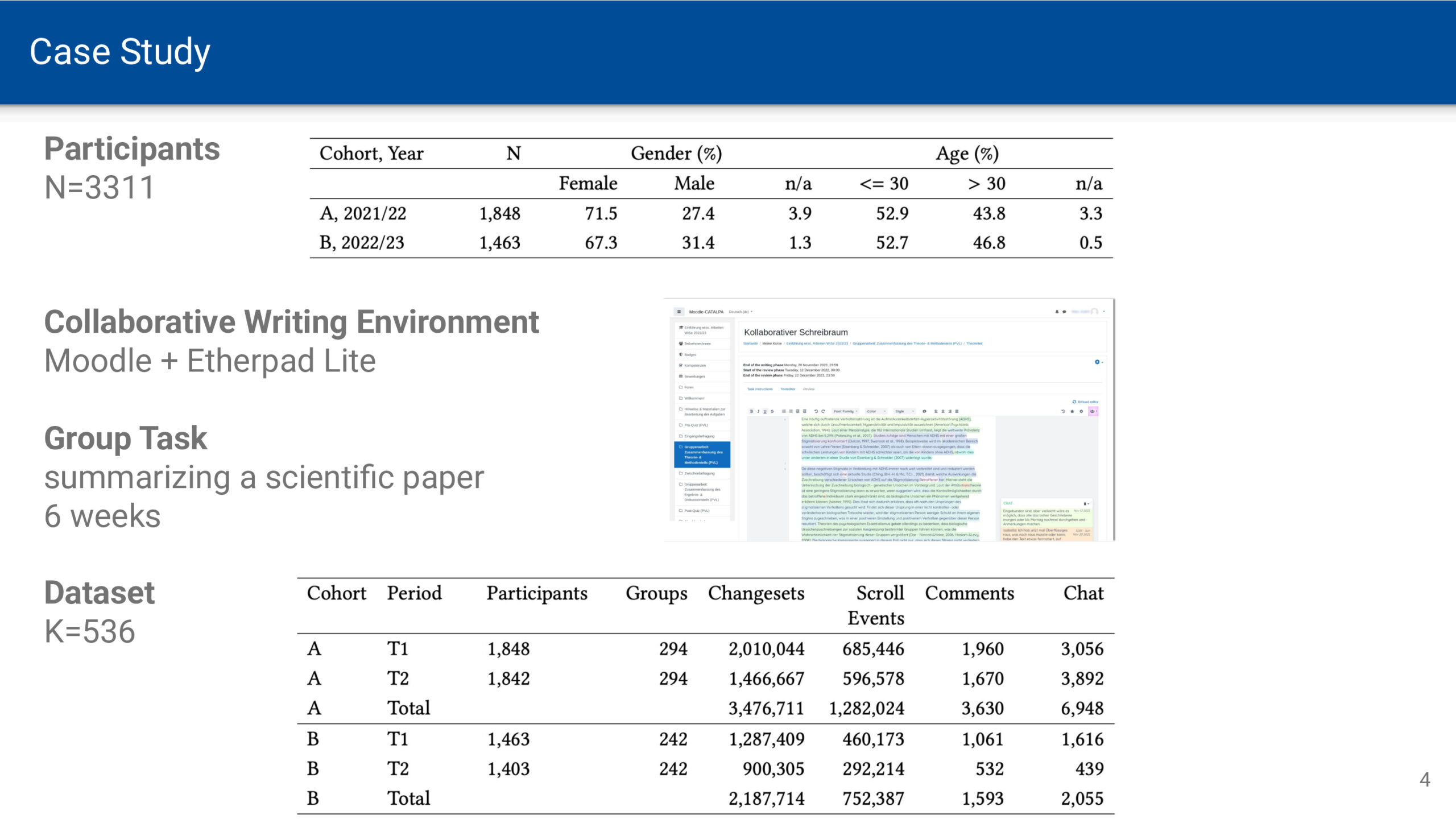Click the star icon in editor toolbar

pyautogui.click(x=1072, y=411)
